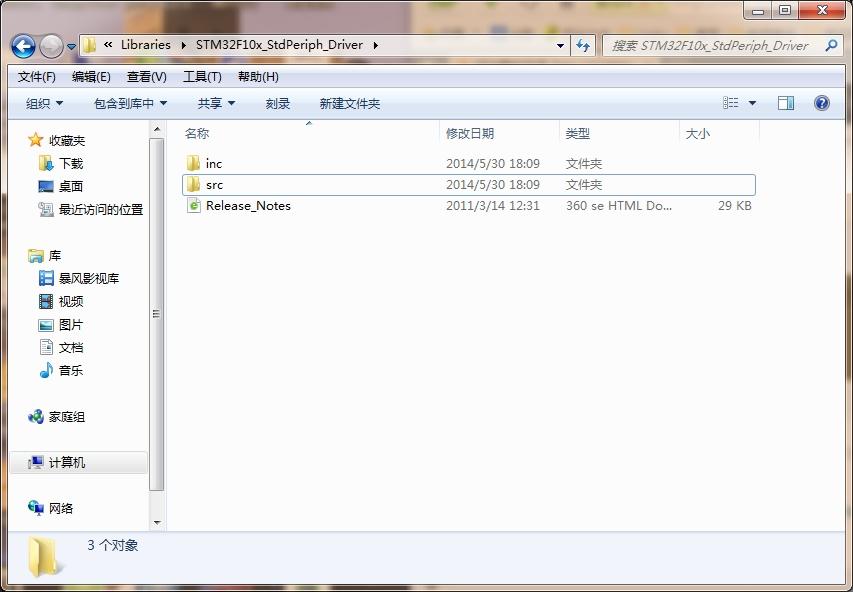Open 暴风影视库 library in sidebar
The height and width of the screenshot is (592, 853).
pyautogui.click(x=46, y=278)
